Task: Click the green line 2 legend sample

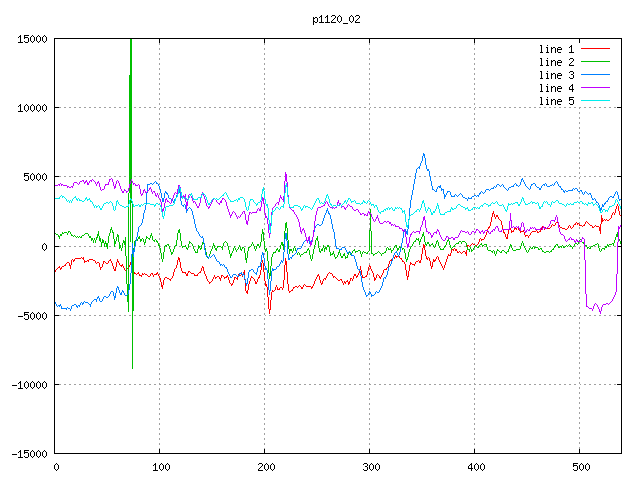Action: [x=595, y=62]
